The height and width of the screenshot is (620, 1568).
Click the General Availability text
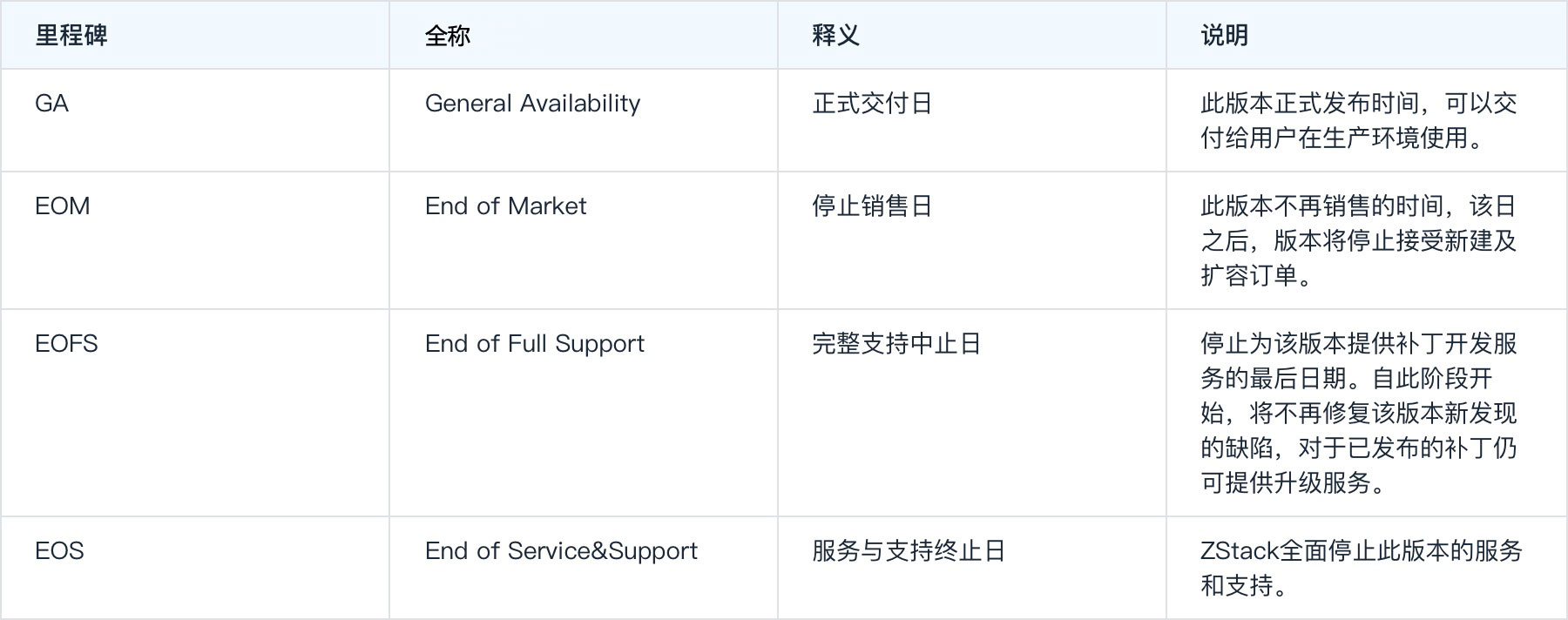point(532,104)
